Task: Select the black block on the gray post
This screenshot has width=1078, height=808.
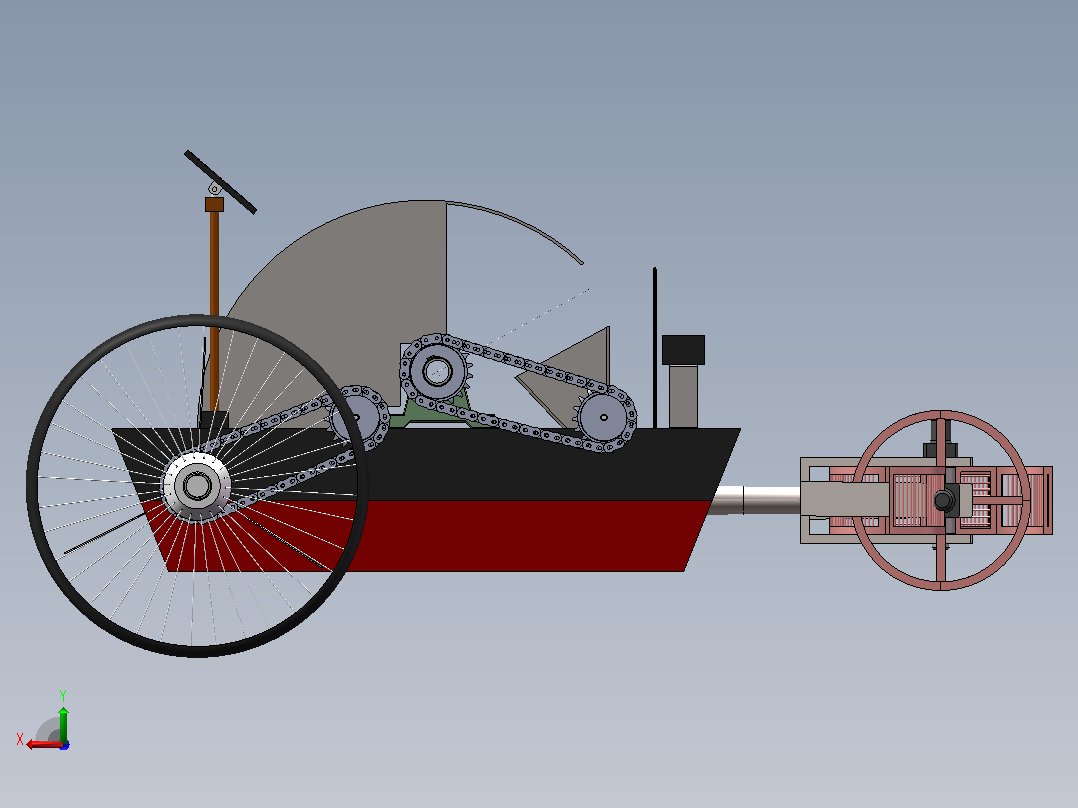Action: click(x=683, y=350)
